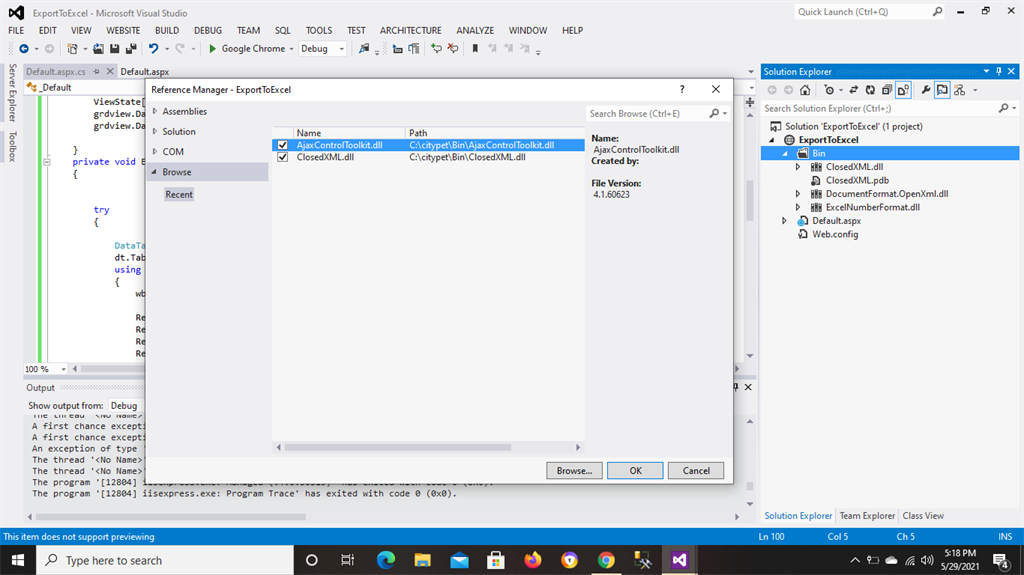Expand the Default.aspx node in Solution Explorer
Viewport: 1024px width, 575px height.
(x=784, y=221)
